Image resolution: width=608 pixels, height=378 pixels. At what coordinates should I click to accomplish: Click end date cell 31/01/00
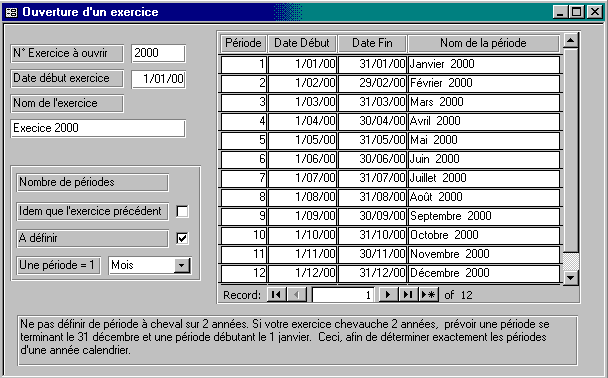tap(372, 64)
